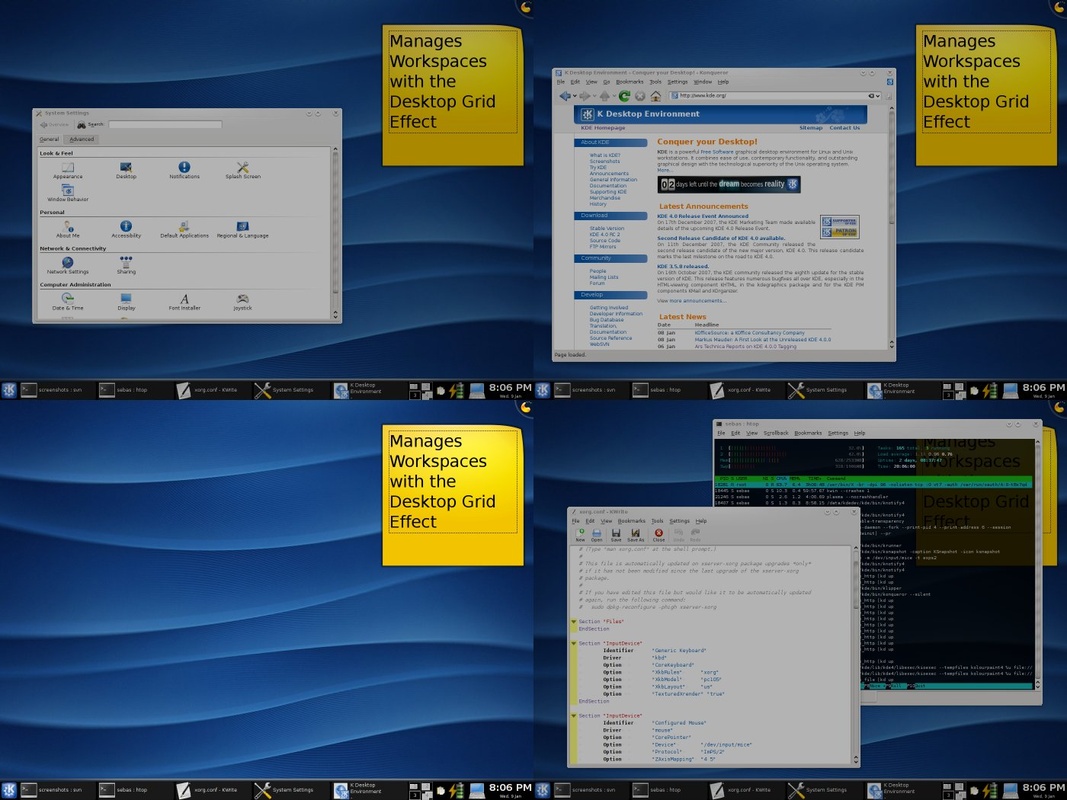Open Accessibility settings icon
1067x800 pixels.
(x=126, y=229)
